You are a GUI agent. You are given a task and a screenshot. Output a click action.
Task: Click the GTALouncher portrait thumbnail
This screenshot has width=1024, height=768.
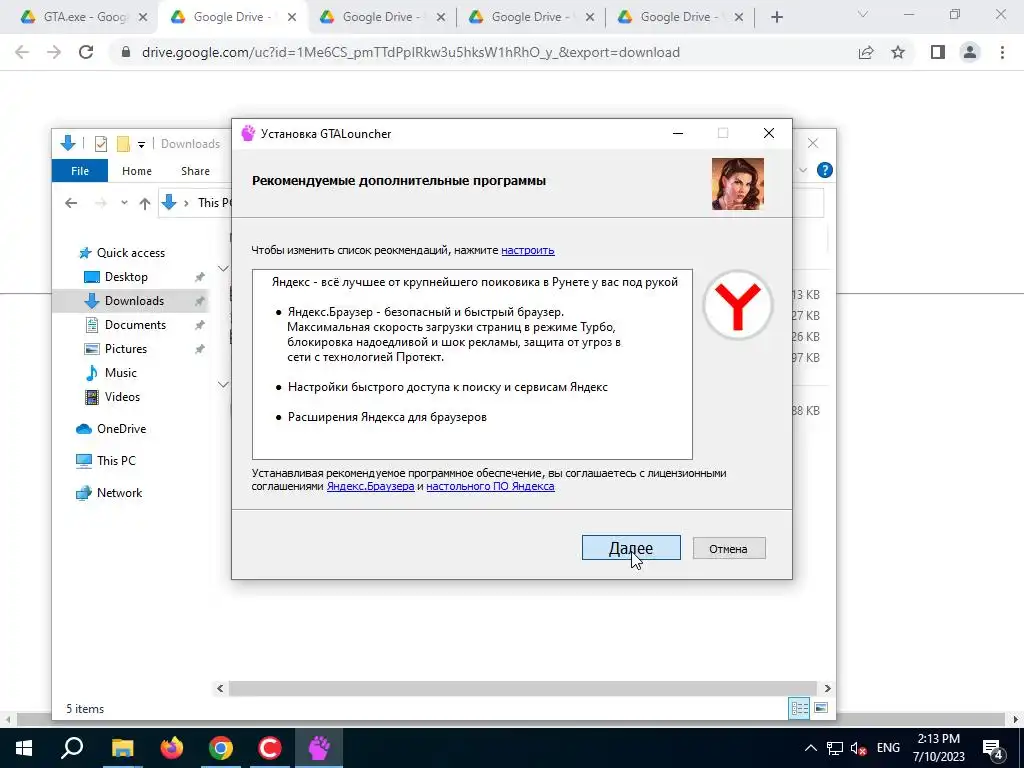click(738, 184)
